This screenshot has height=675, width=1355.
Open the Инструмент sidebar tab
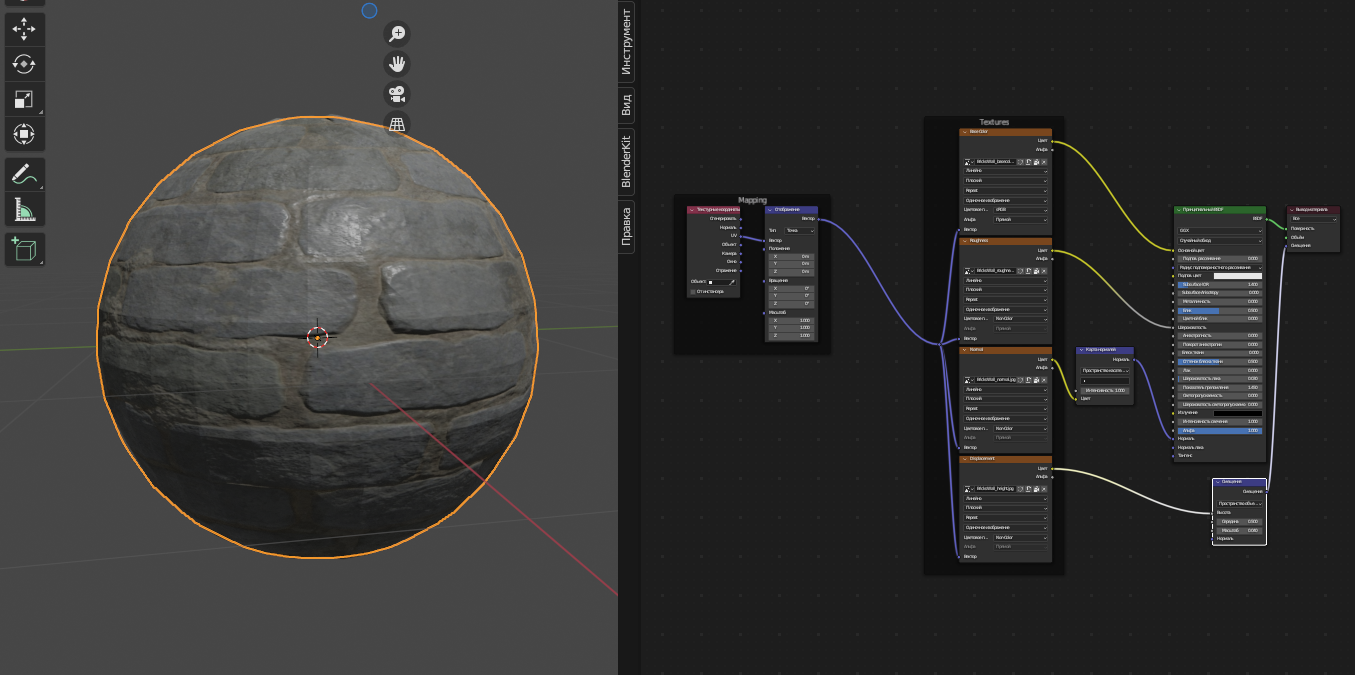coord(626,41)
